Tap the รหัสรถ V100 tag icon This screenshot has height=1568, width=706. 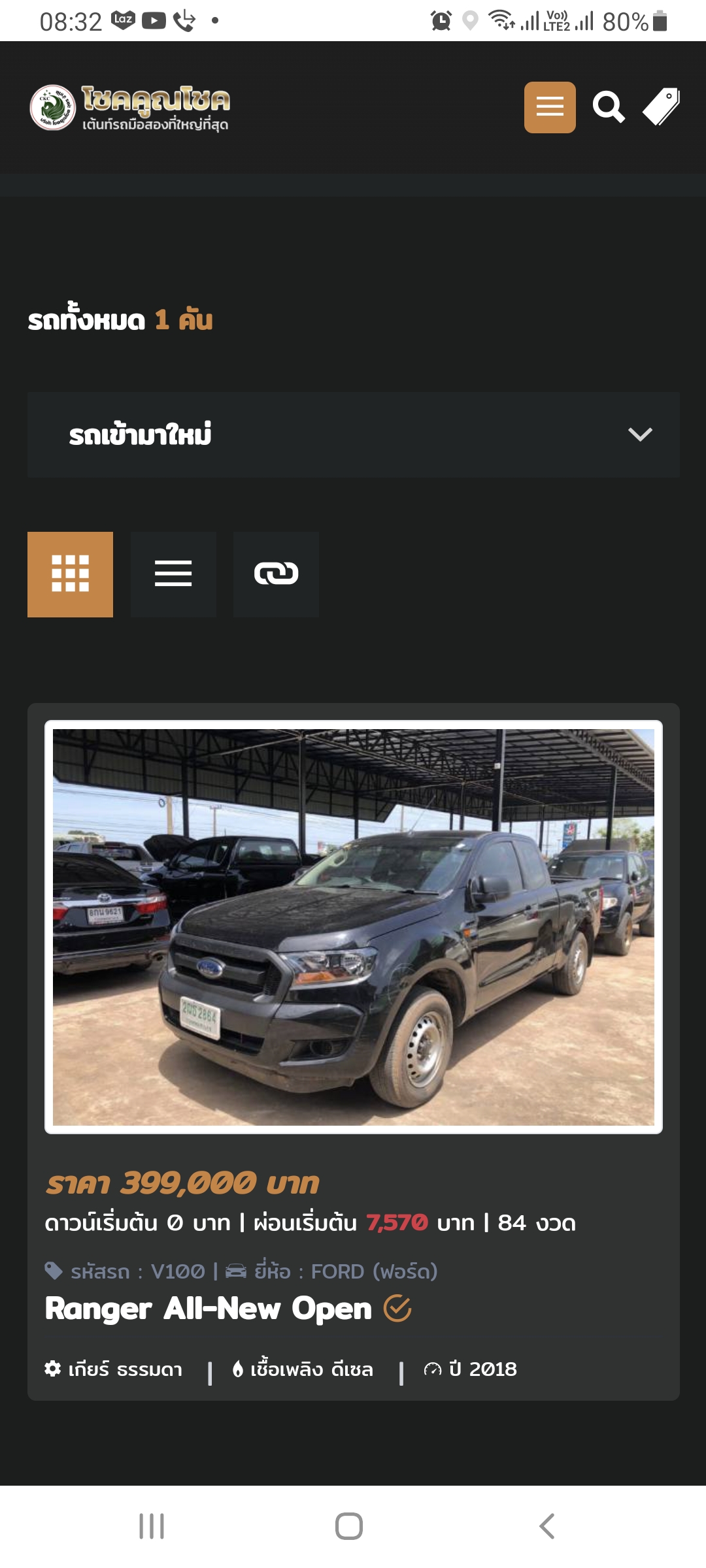click(54, 1271)
